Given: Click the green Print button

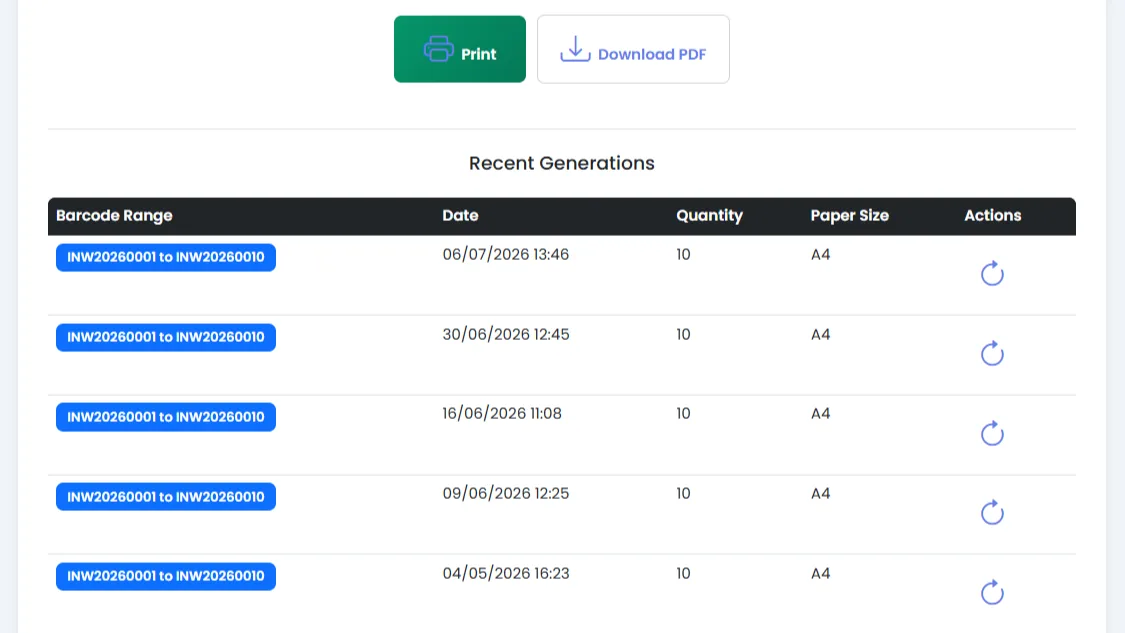Looking at the screenshot, I should coord(459,49).
